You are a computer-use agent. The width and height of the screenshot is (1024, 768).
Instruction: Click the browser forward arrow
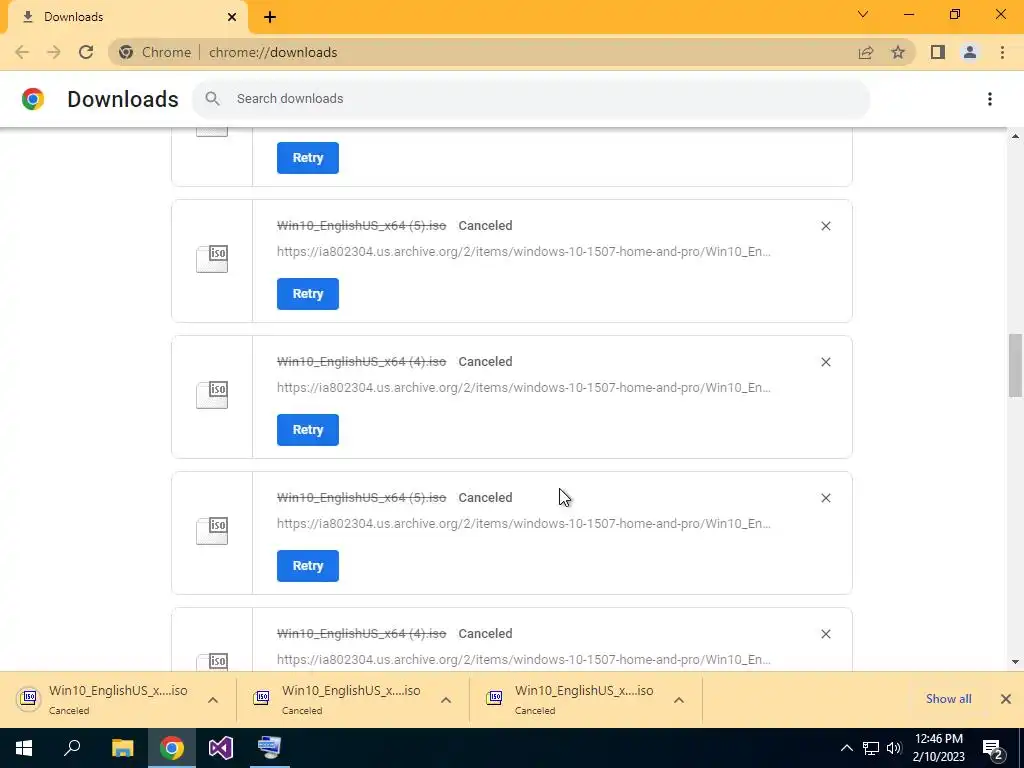(54, 52)
